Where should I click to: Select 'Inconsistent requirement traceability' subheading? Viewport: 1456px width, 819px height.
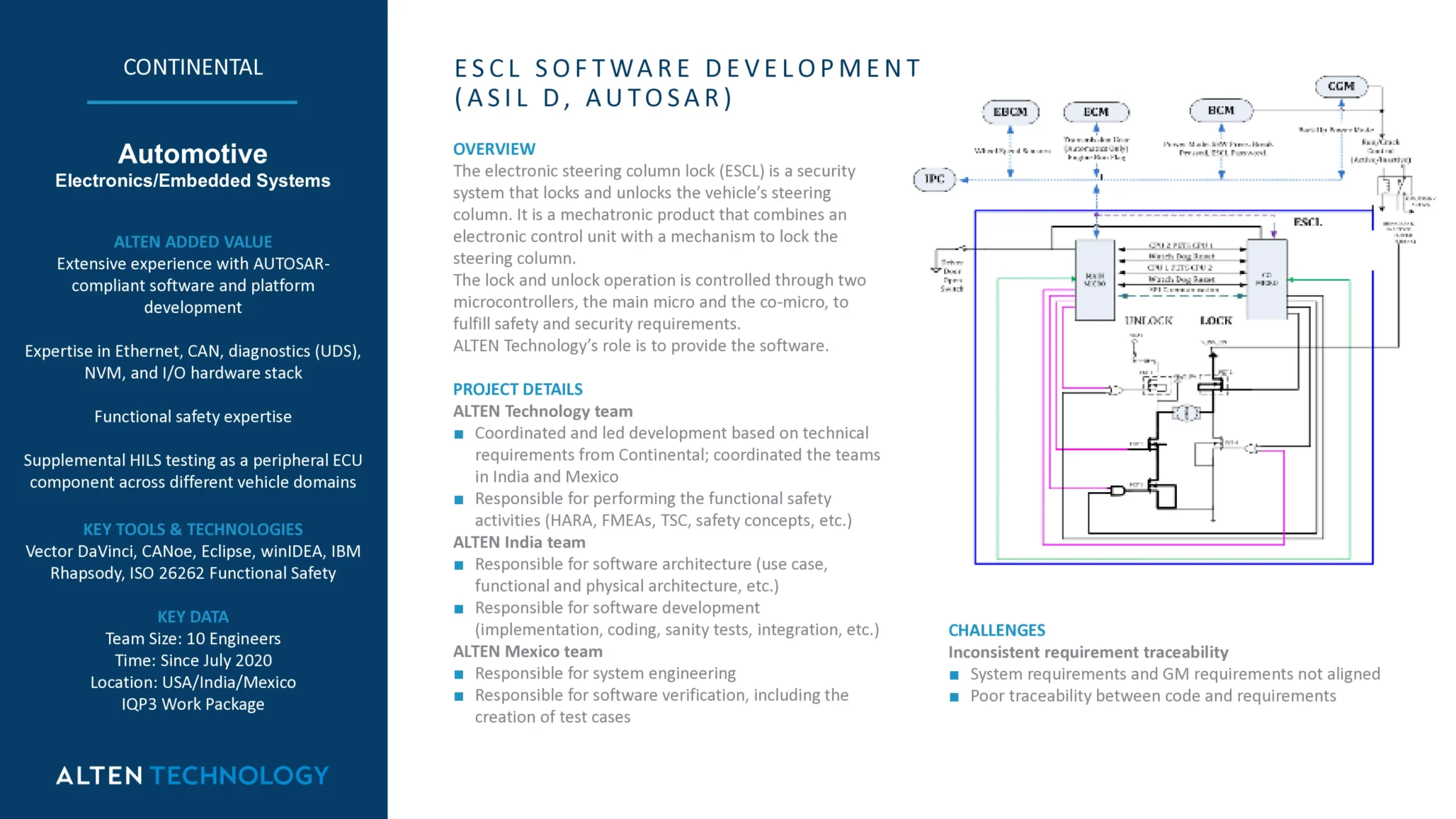(1088, 652)
